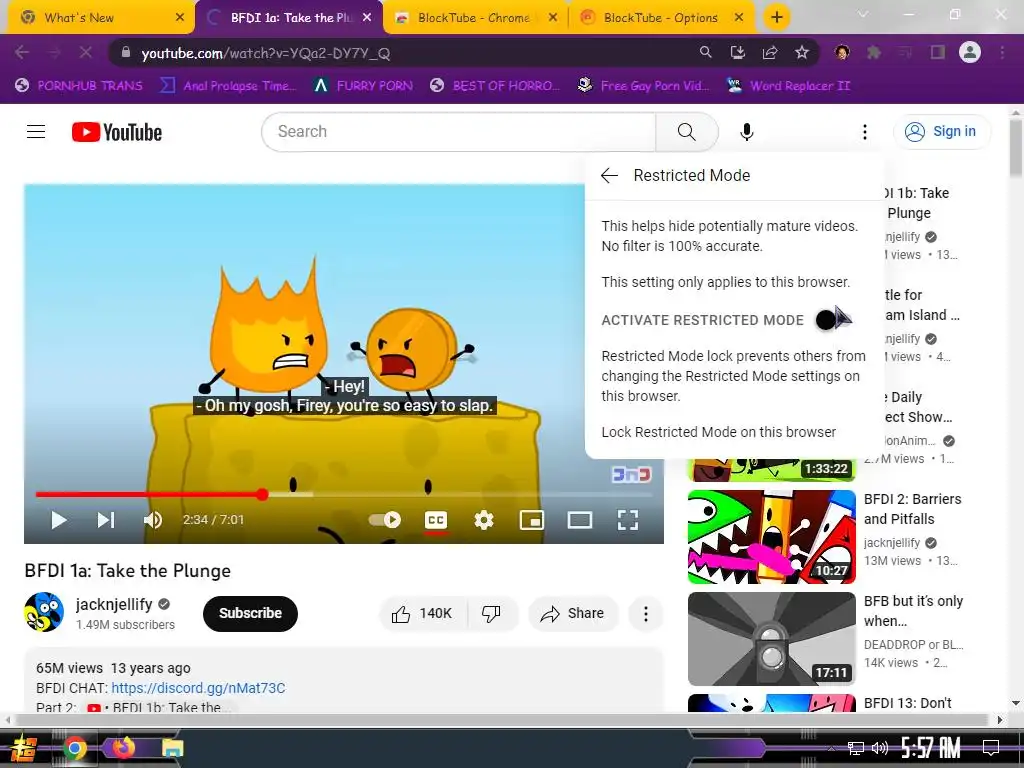Open File Explorer from the taskbar
This screenshot has height=768, width=1024.
[172, 748]
